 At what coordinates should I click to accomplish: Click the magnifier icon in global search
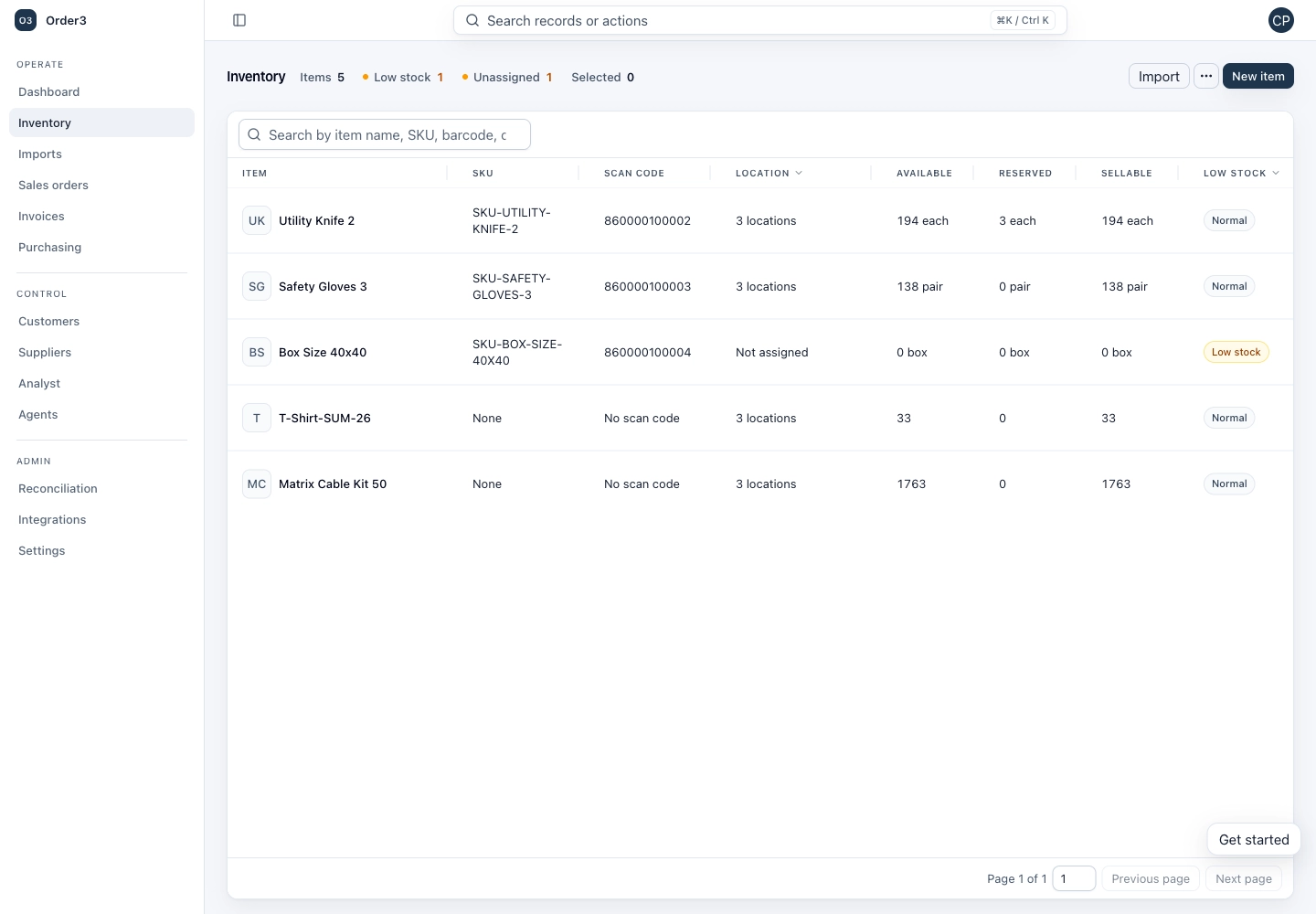click(472, 20)
